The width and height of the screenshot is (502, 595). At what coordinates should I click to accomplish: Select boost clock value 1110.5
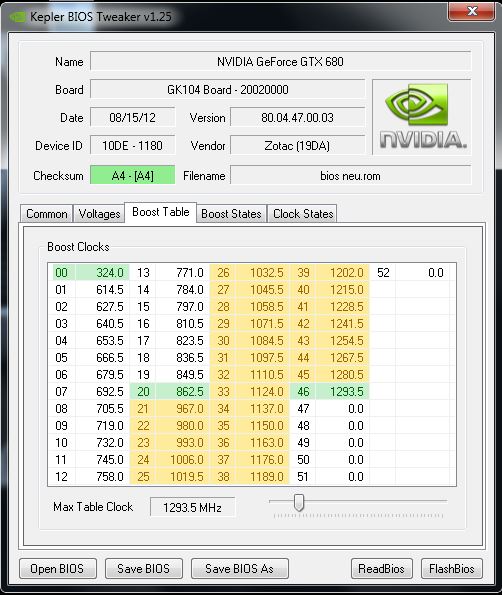pyautogui.click(x=263, y=375)
